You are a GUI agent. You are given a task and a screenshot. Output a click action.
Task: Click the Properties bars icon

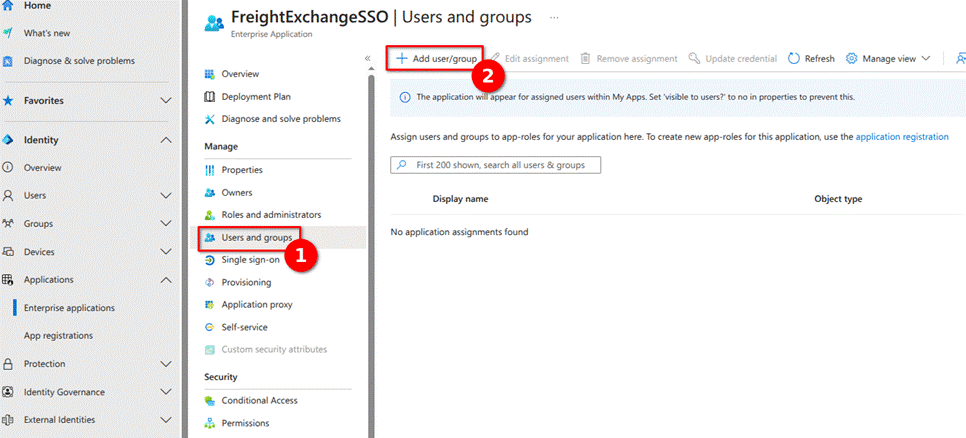coord(209,170)
